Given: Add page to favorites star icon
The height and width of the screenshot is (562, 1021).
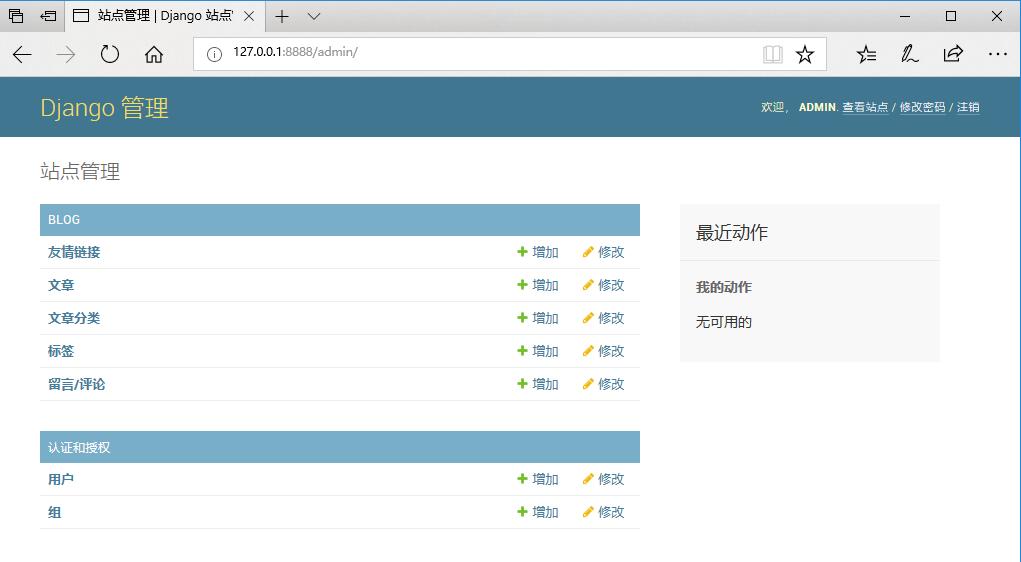Looking at the screenshot, I should click(805, 54).
